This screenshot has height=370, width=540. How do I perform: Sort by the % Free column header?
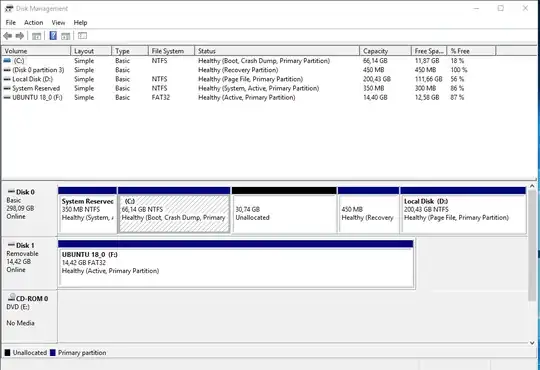(x=471, y=51)
